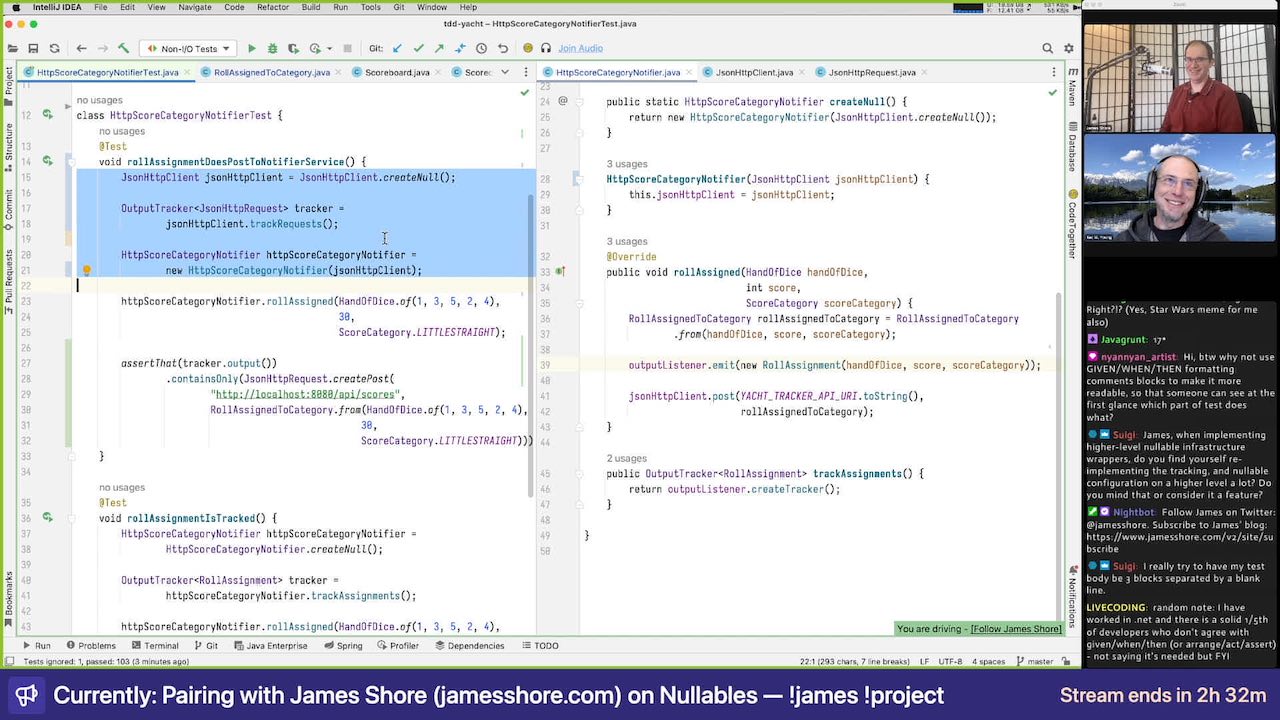
Task: Click Git push arrow icon
Action: [439, 48]
